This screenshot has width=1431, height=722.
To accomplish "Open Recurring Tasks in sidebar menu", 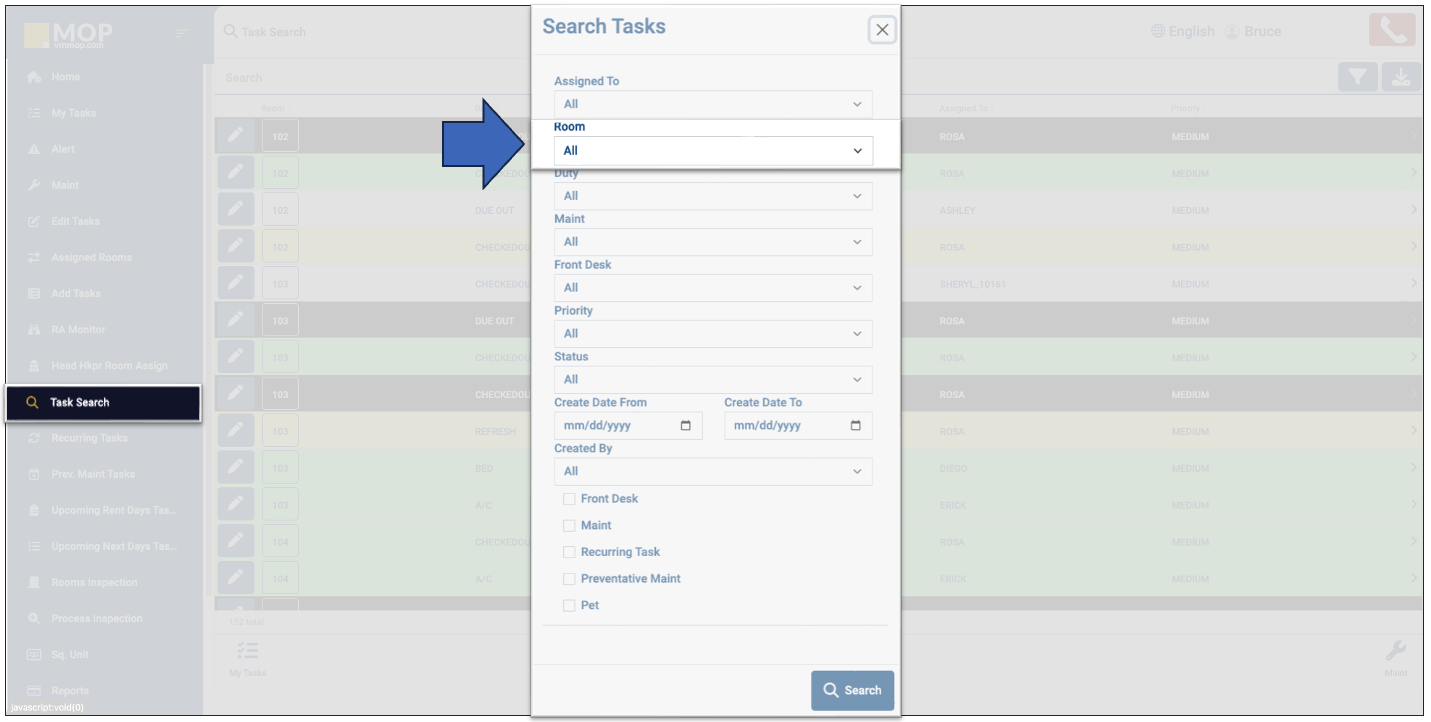I will point(90,438).
